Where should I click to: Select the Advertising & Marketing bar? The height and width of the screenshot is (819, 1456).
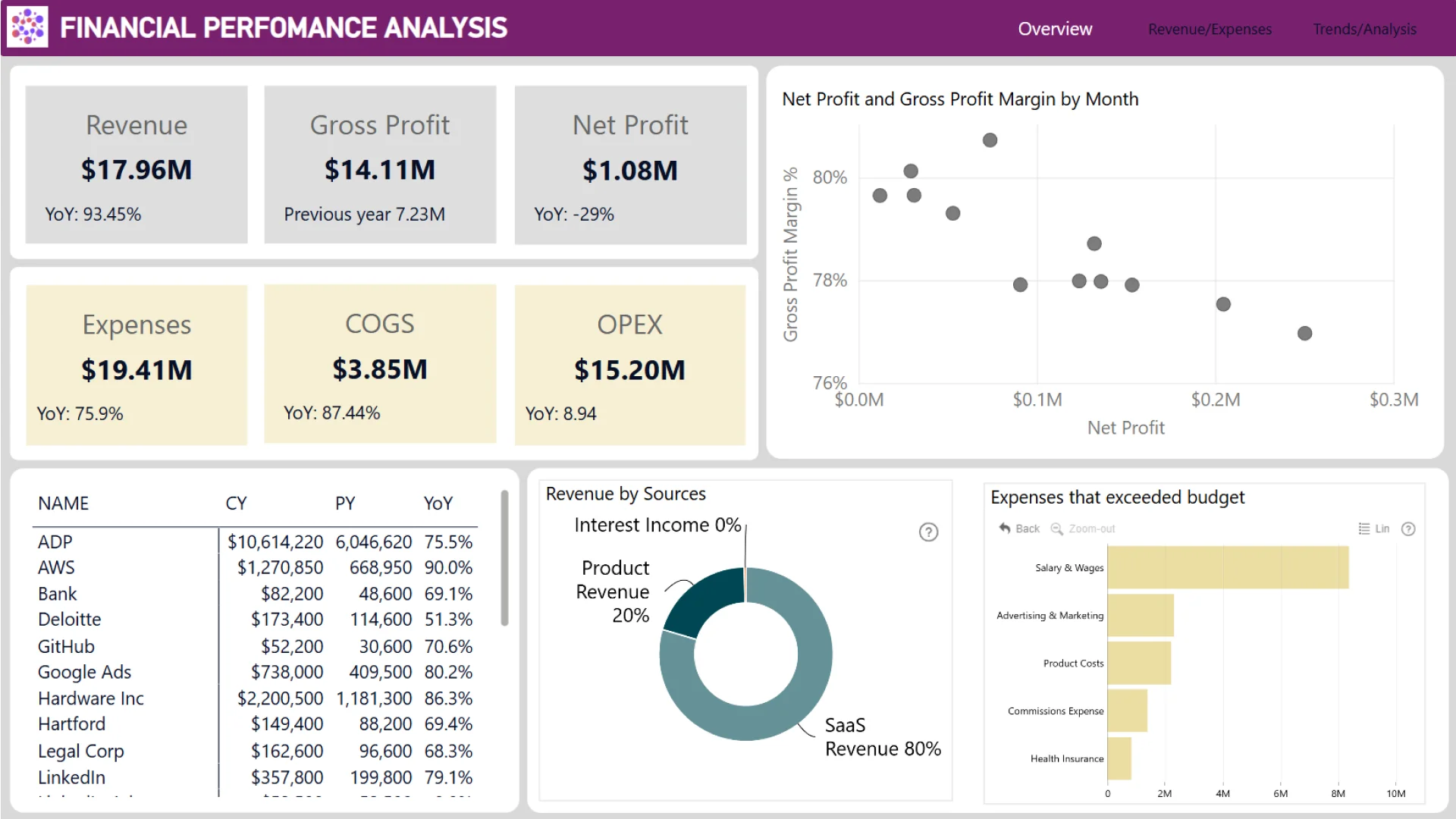pos(1140,615)
